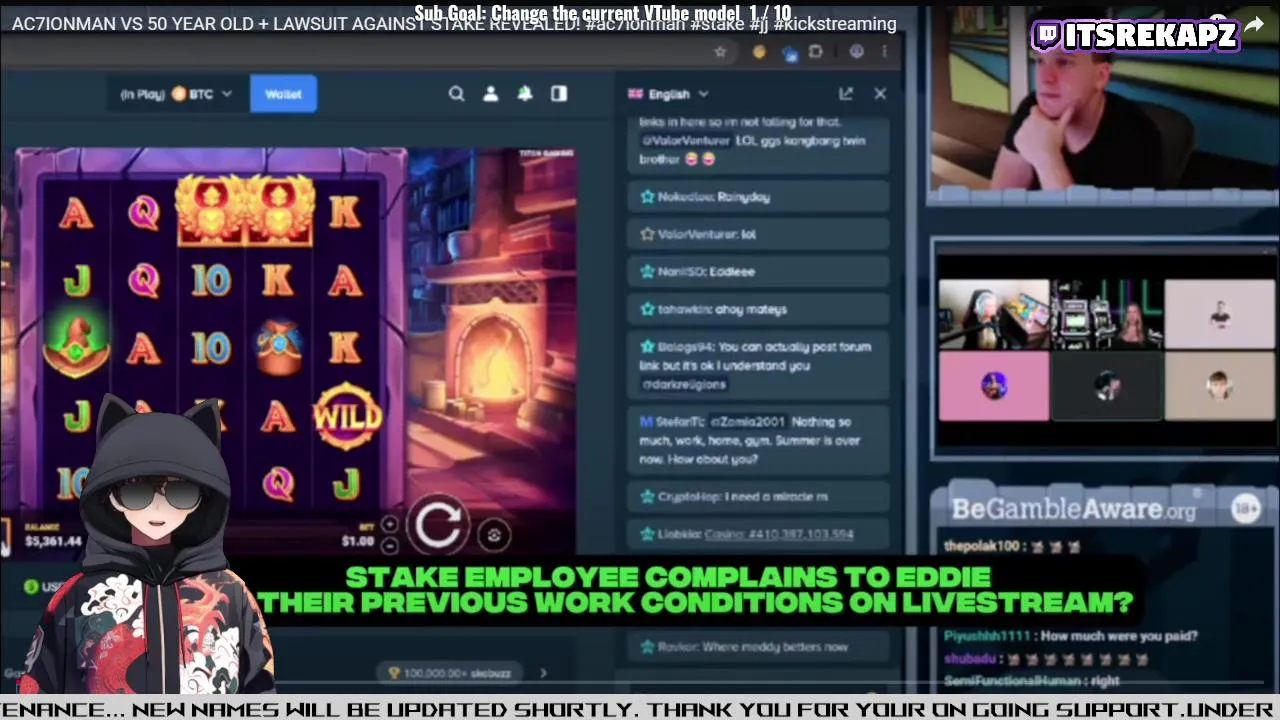This screenshot has height=720, width=1280.
Task: Click the video title text at top
Action: coord(454,23)
